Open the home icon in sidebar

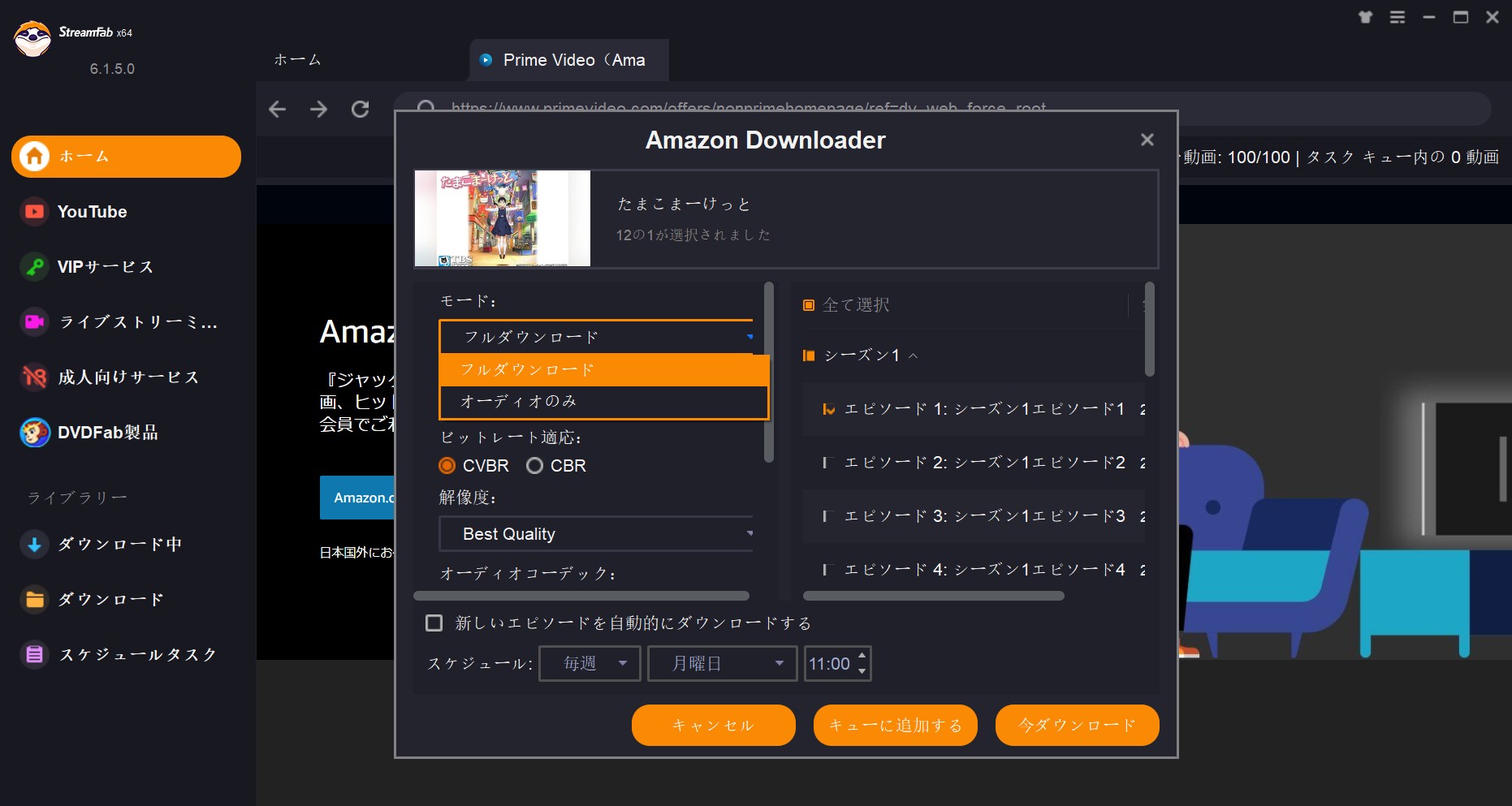coord(35,156)
